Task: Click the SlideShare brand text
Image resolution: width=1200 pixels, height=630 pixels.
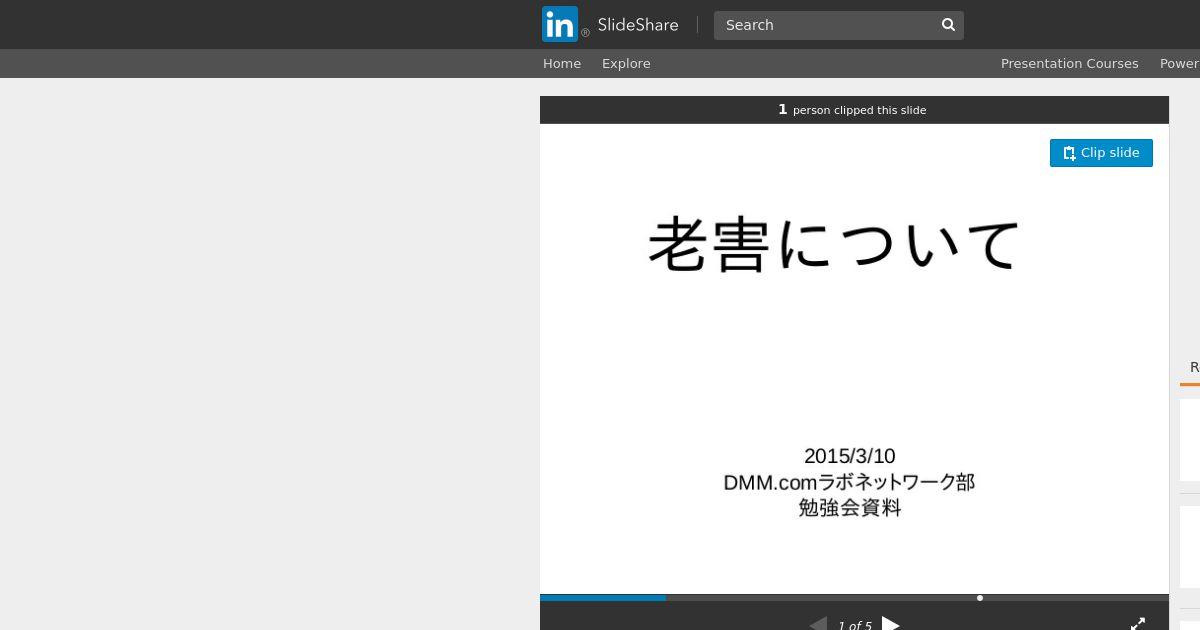Action: (638, 25)
